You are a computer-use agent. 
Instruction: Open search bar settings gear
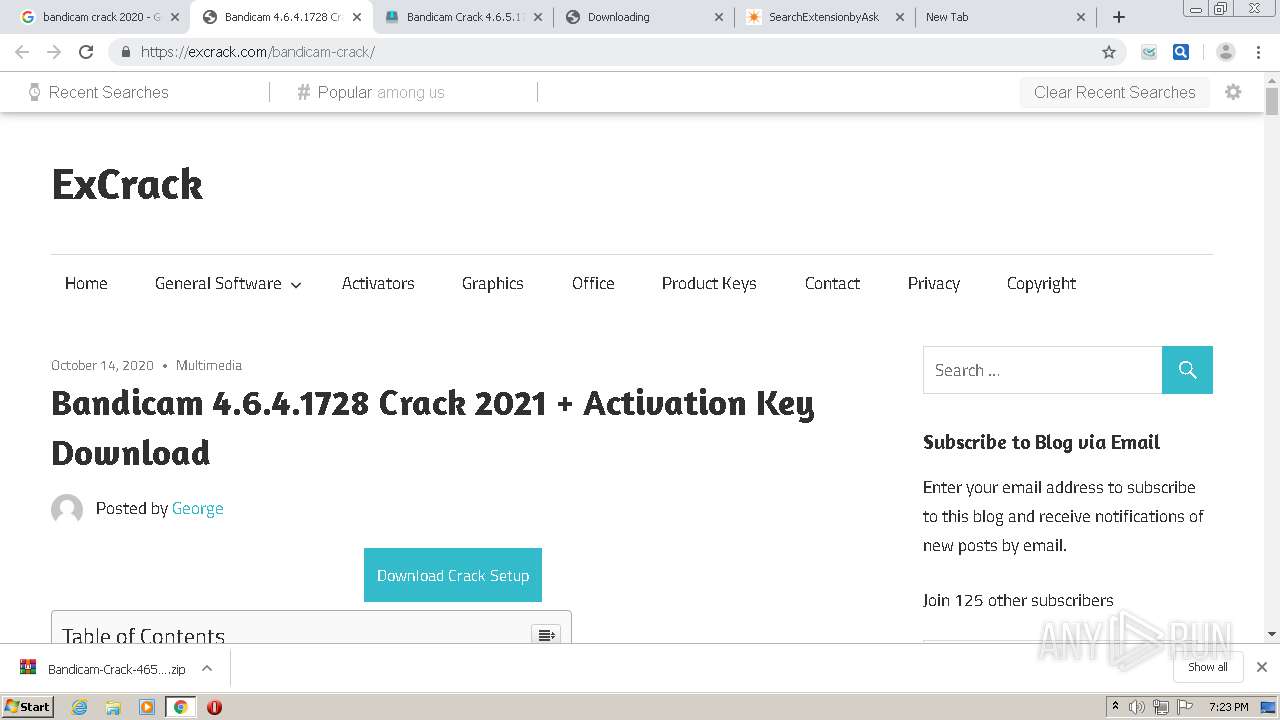point(1233,92)
